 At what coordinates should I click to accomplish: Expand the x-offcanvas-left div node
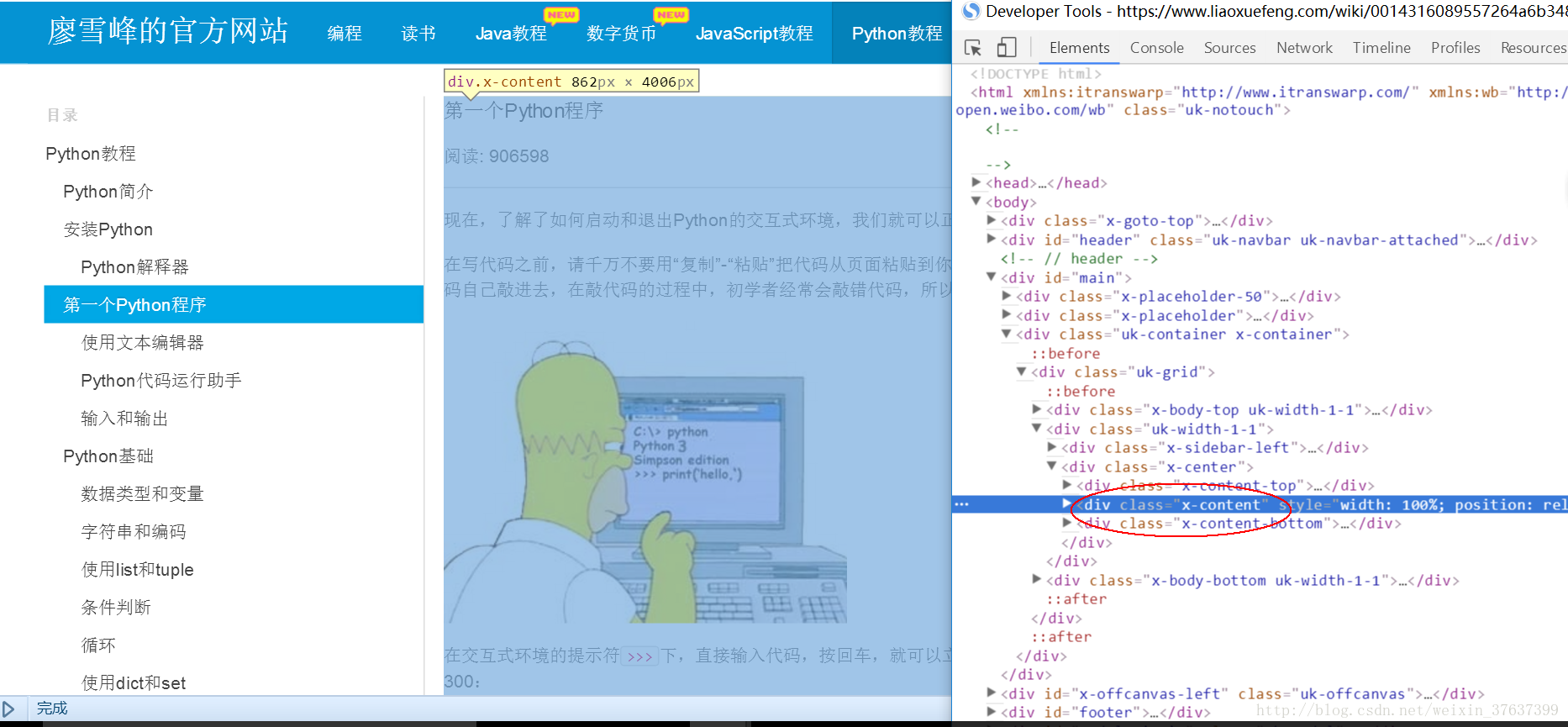(992, 693)
